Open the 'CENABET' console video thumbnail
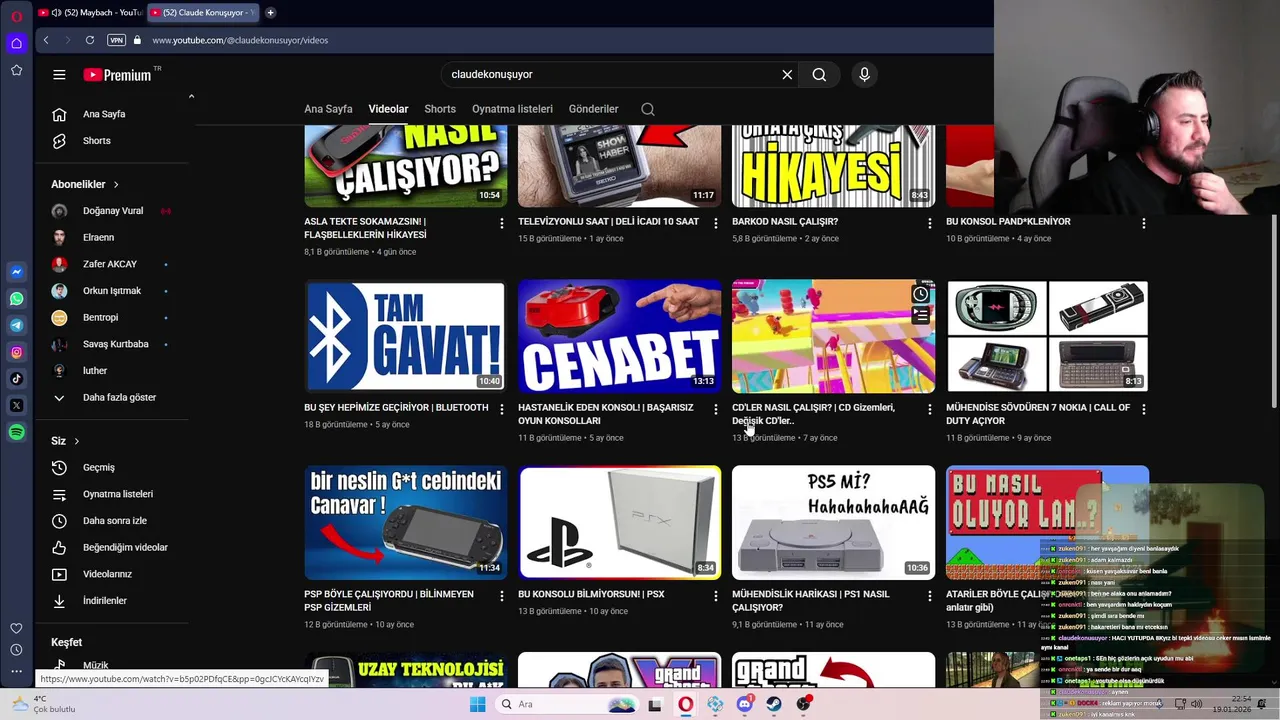Screen dimensions: 1280x720 coord(619,336)
